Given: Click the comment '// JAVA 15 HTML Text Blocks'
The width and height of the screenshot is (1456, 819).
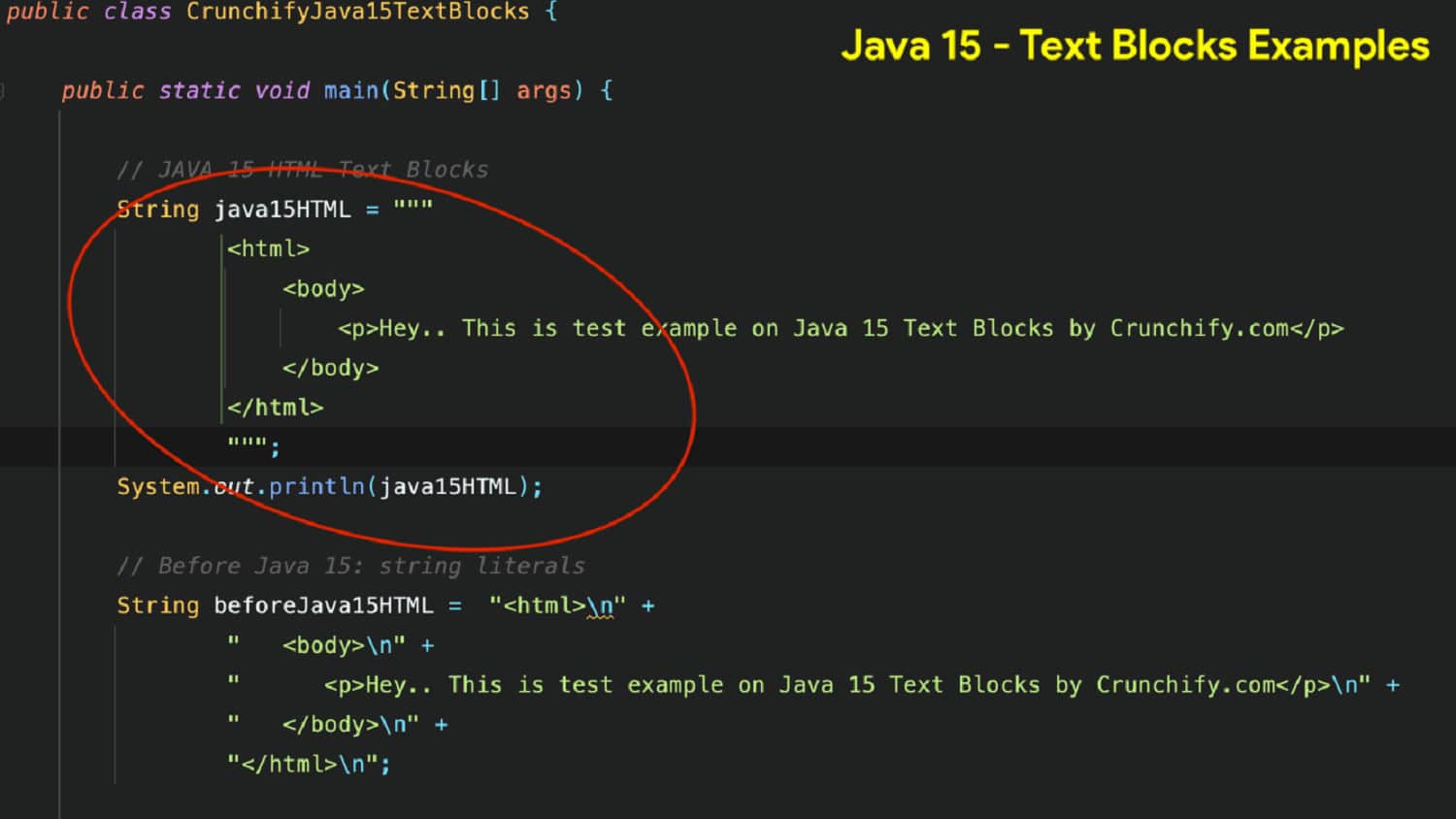Looking at the screenshot, I should [303, 170].
